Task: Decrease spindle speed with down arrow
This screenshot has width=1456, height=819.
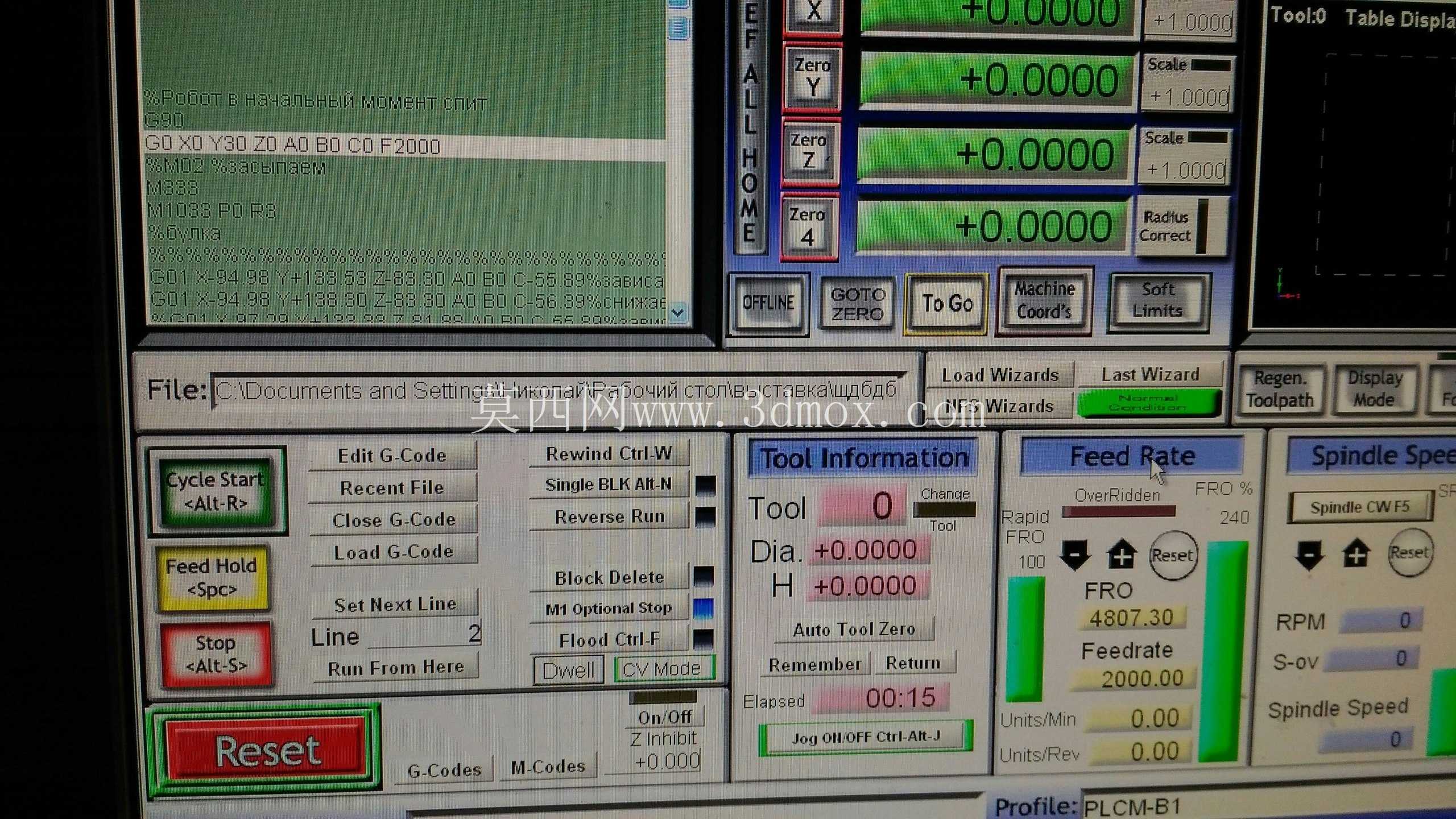Action: (1309, 555)
